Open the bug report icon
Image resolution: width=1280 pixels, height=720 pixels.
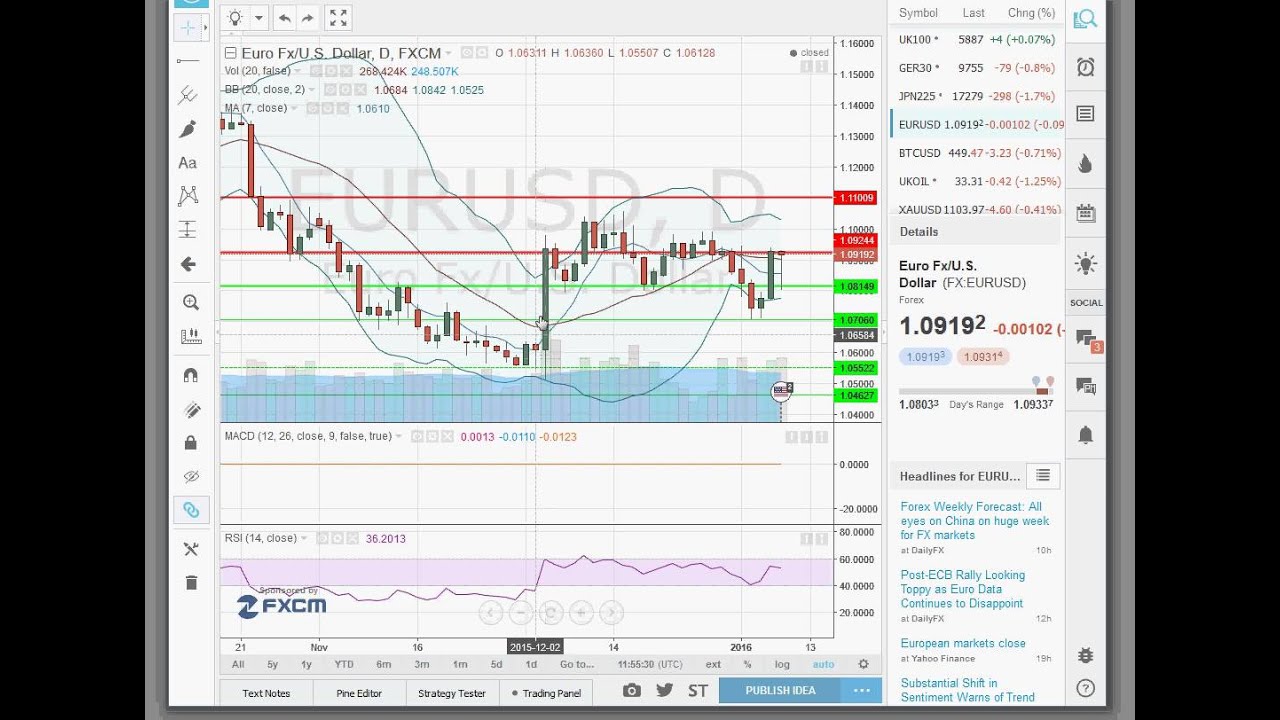(1085, 655)
